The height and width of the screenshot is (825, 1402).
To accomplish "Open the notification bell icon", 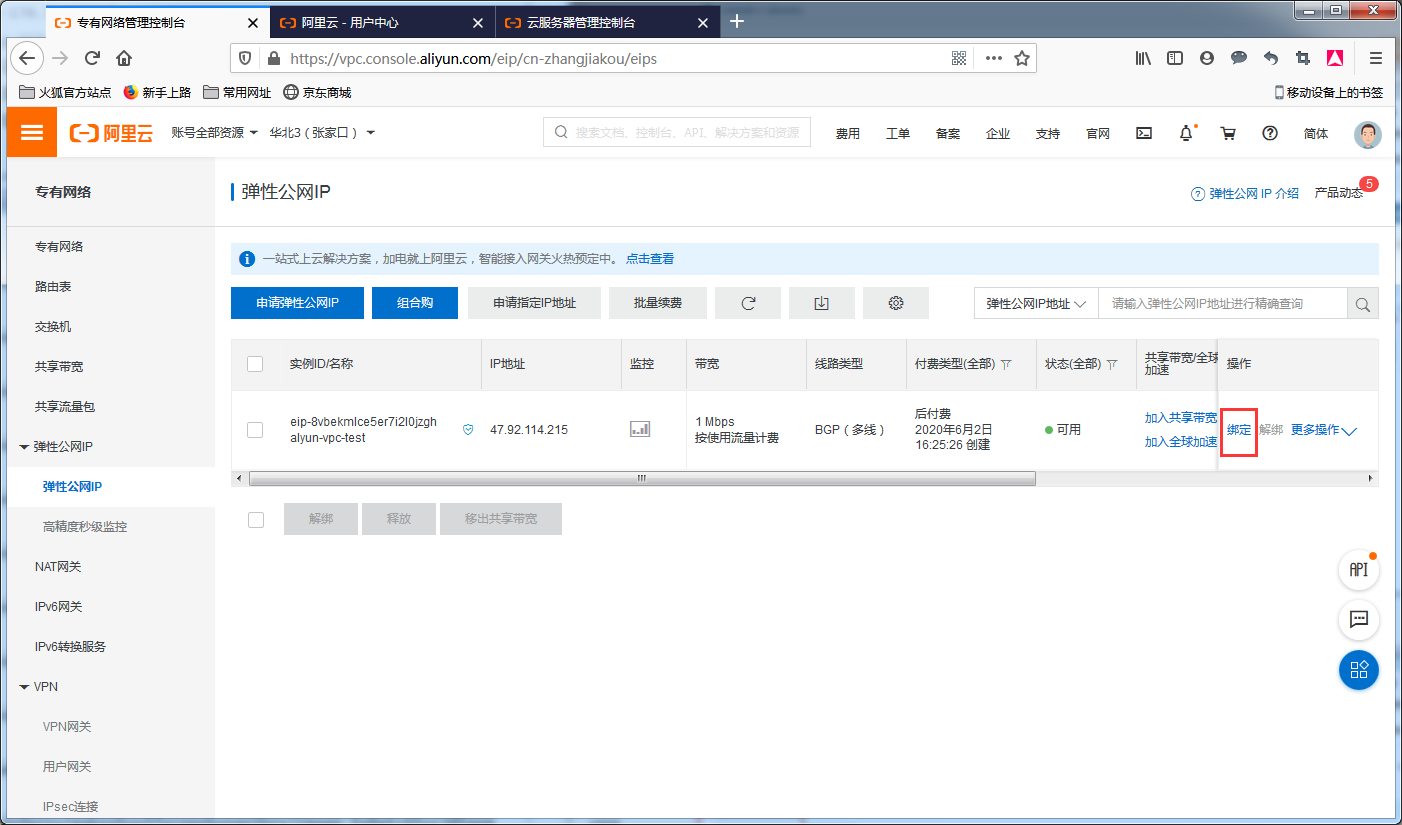I will tap(1186, 133).
